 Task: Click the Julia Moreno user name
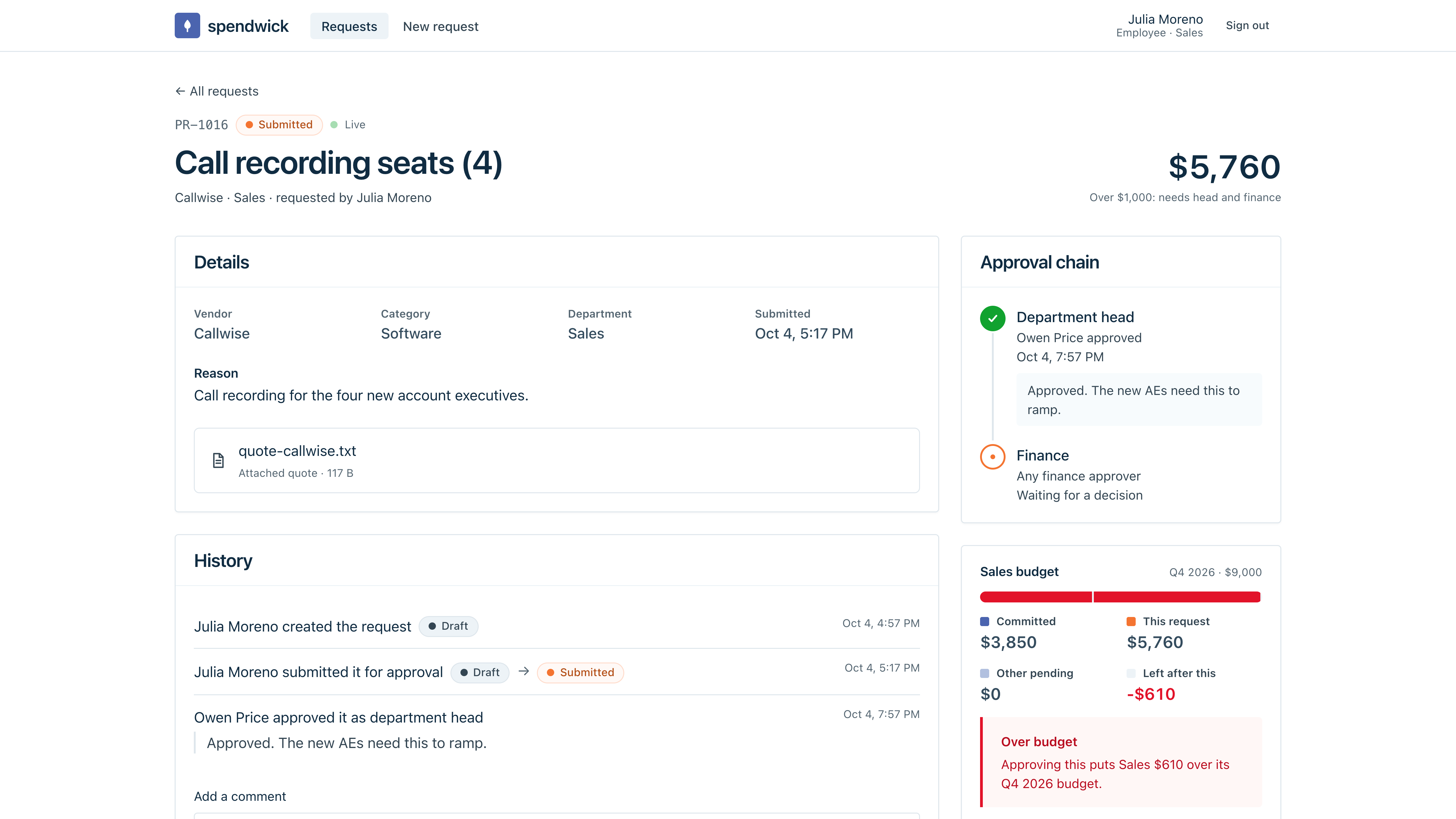(x=1165, y=19)
